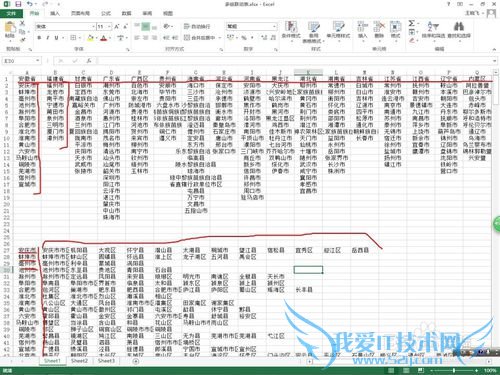Viewport: 500px width, 375px height.
Task: Click the AutoSum sigma icon
Action: click(x=412, y=23)
